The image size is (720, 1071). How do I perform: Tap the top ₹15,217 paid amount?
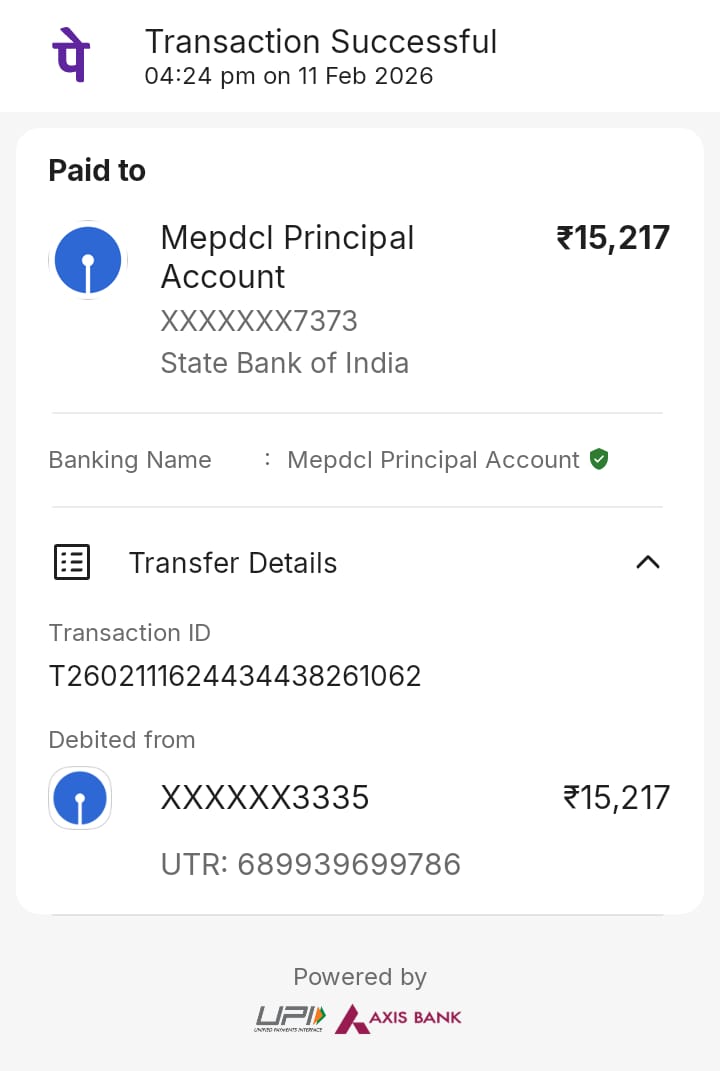[x=613, y=238]
